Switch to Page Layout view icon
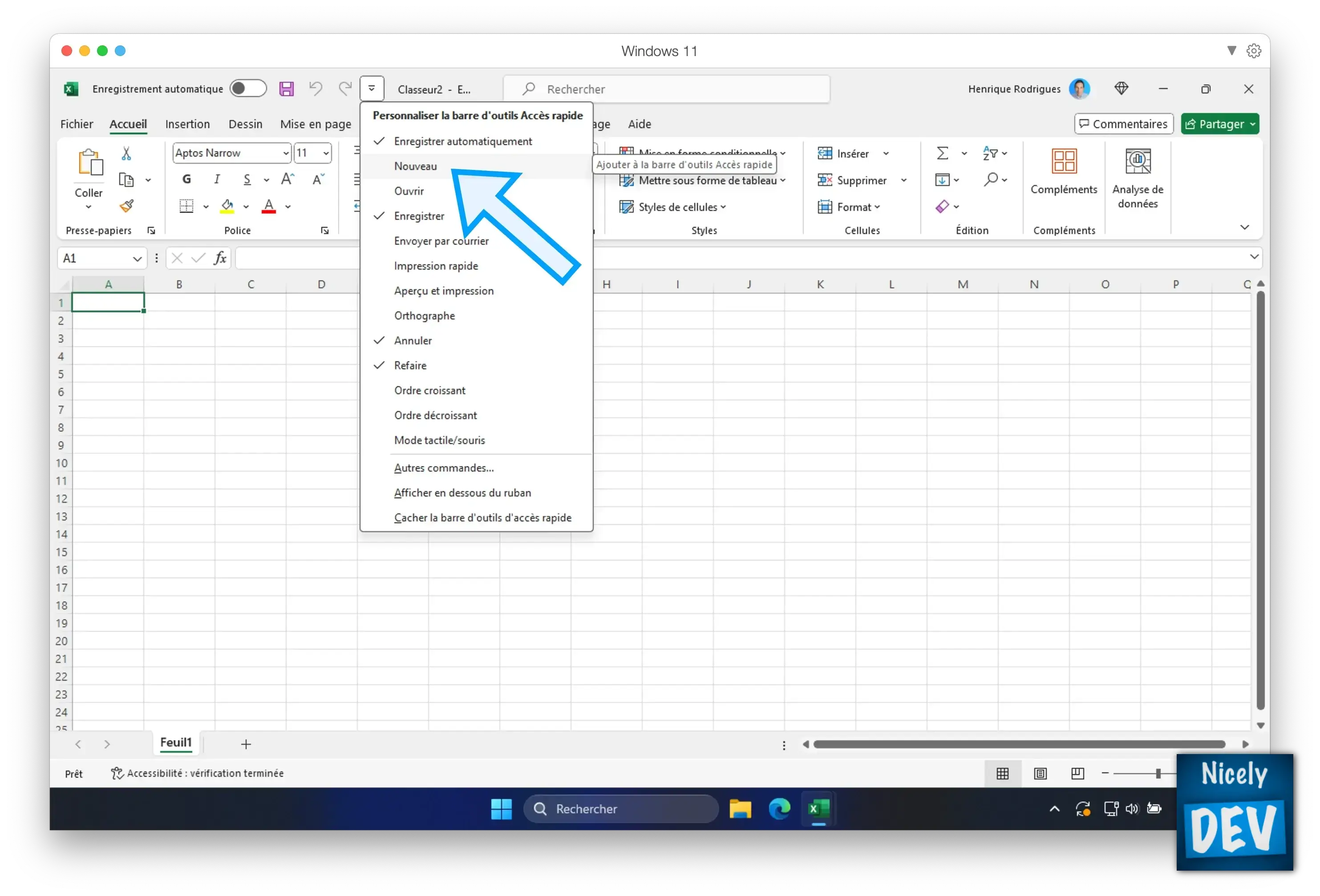 tap(1040, 773)
